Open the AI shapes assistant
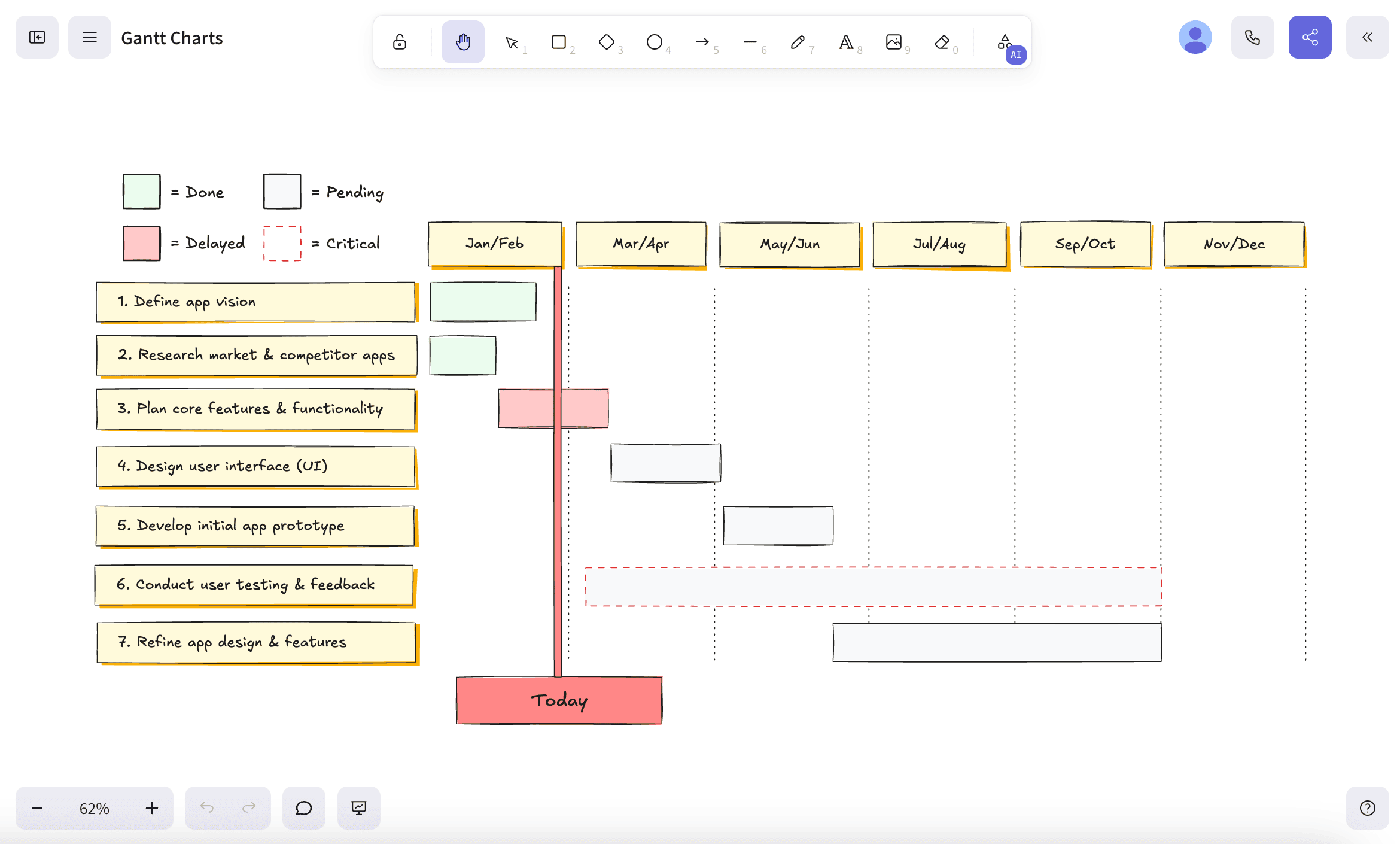Screen dimensions: 1400x844 pos(1005,42)
